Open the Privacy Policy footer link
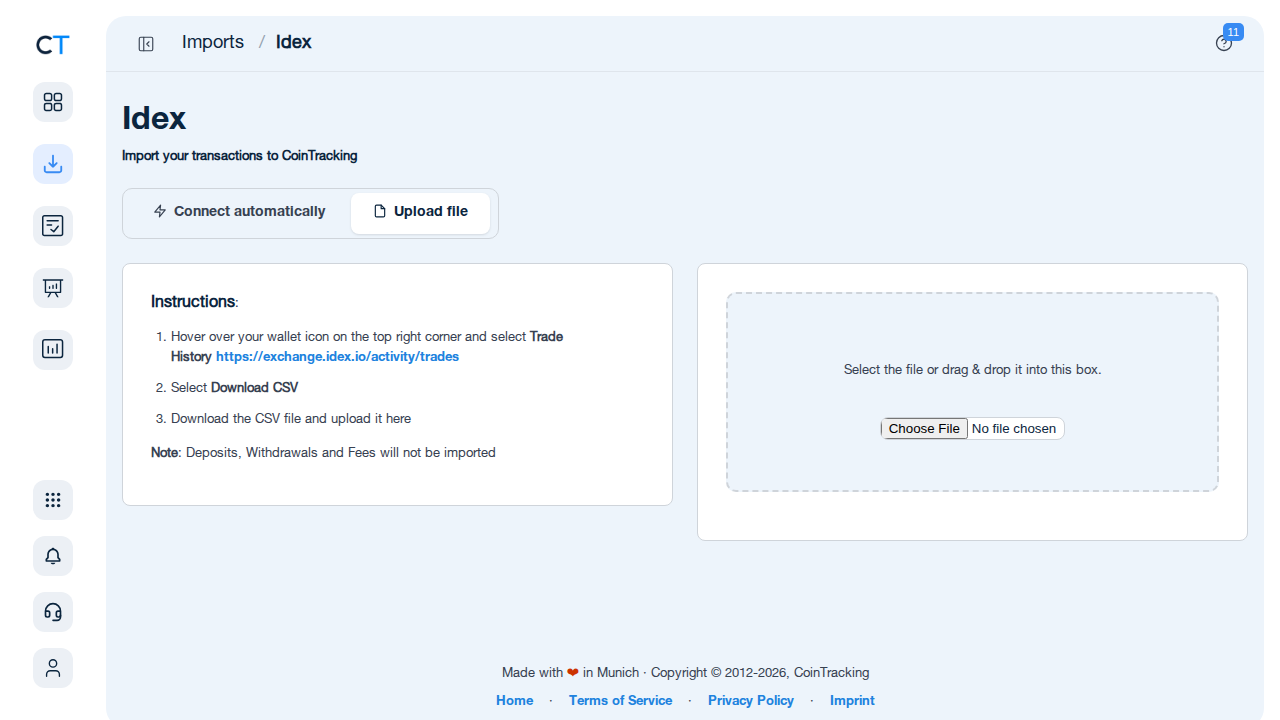Image resolution: width=1280 pixels, height=720 pixels. coord(751,701)
